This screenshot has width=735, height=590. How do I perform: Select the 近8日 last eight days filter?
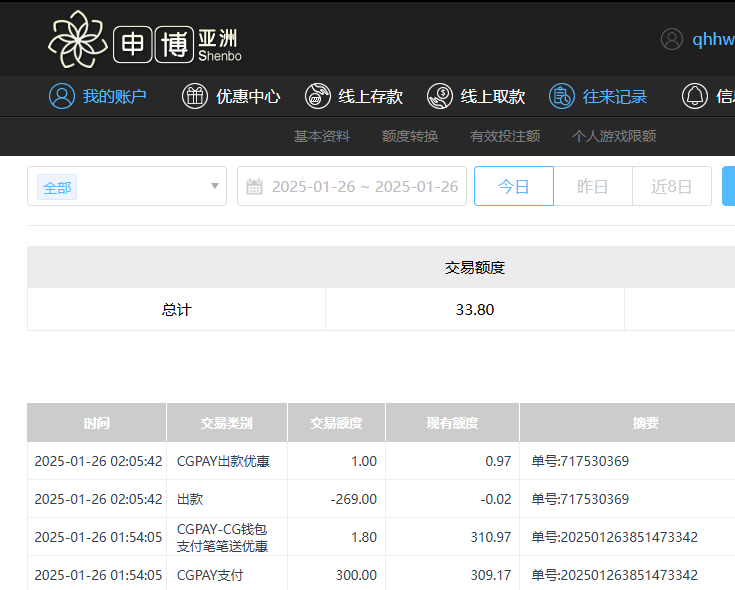click(x=671, y=187)
